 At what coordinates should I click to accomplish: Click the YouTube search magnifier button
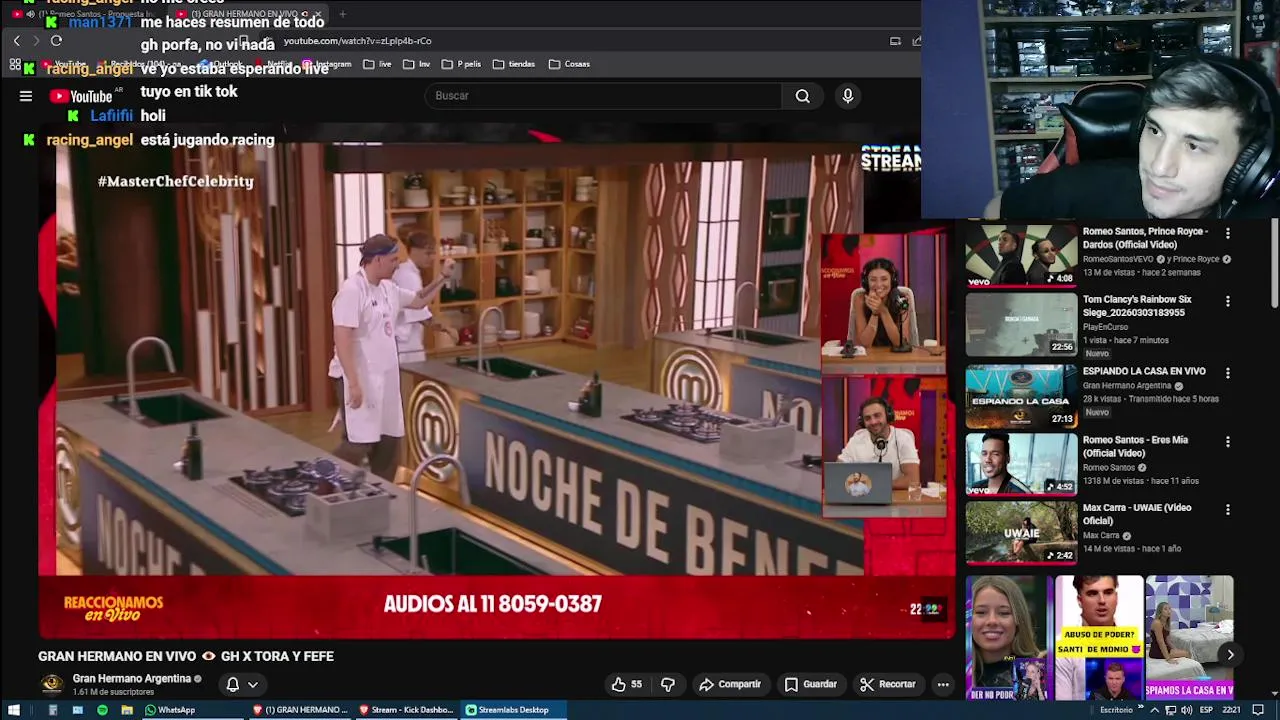click(802, 96)
